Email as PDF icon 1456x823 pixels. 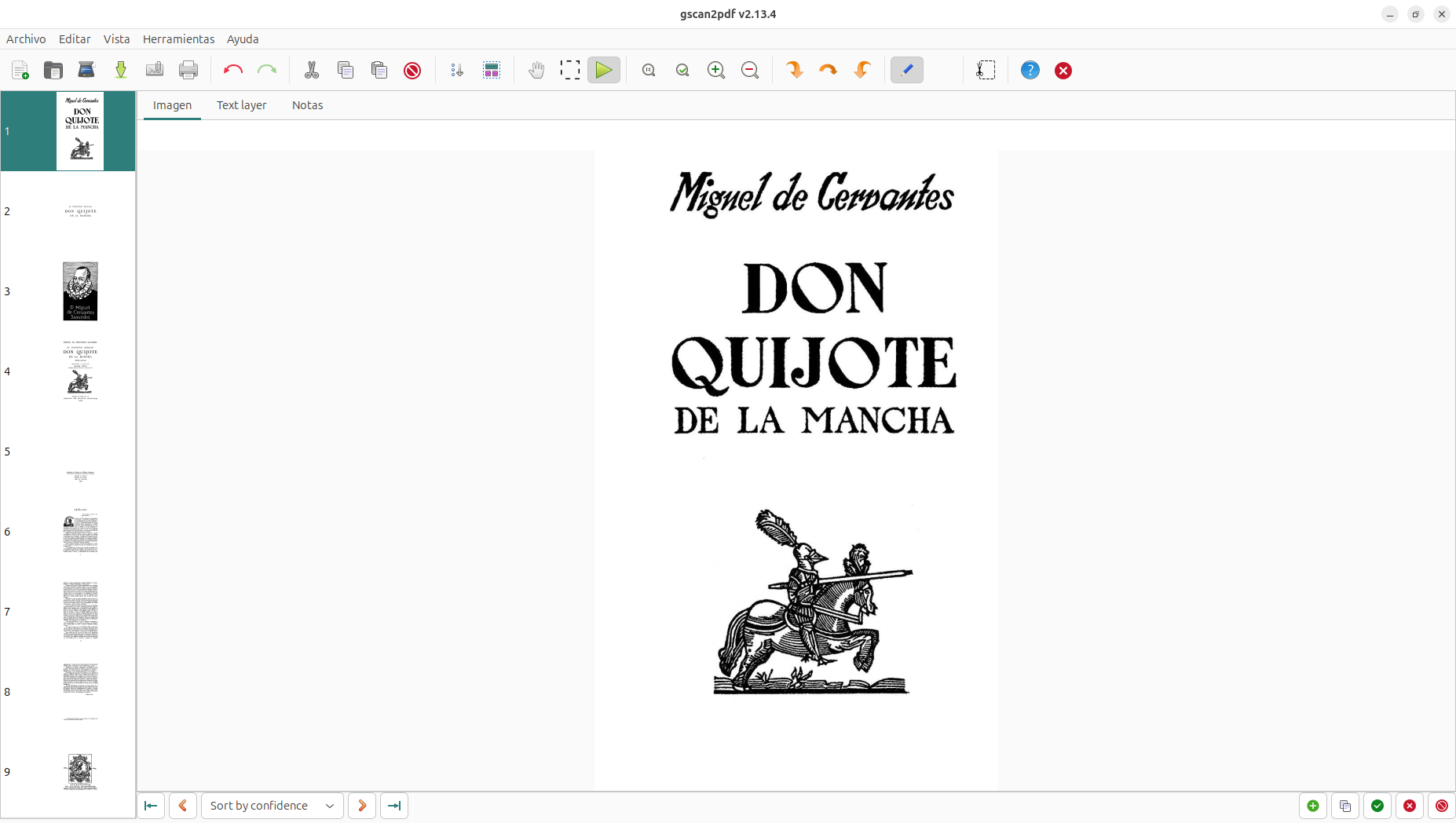pos(155,71)
